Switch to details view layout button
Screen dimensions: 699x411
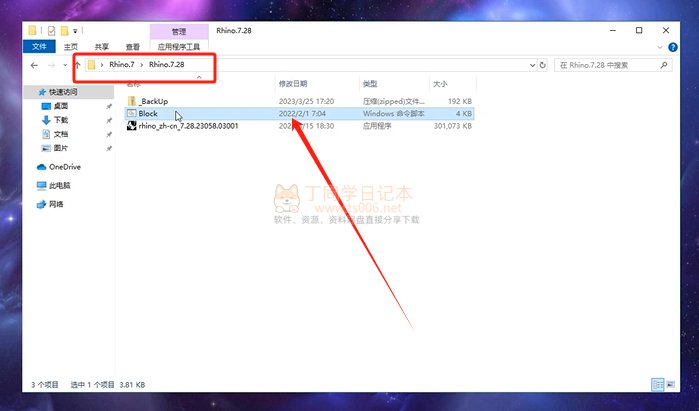point(658,384)
